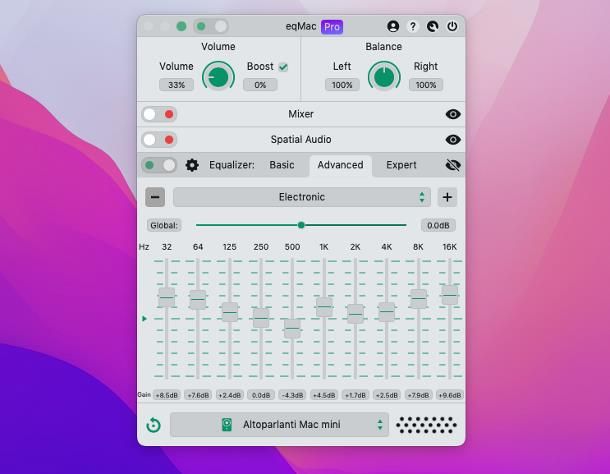The width and height of the screenshot is (610, 474).
Task: Click the -4.3dB gain field
Action: [x=293, y=395]
